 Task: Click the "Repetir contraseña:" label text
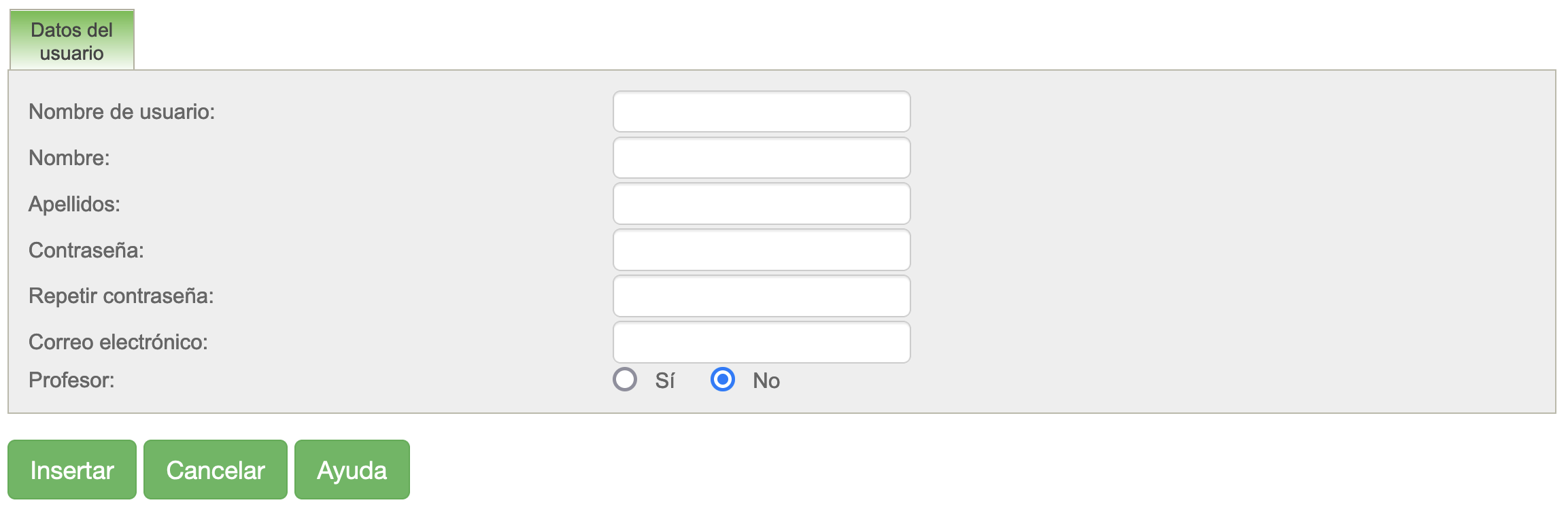(121, 296)
